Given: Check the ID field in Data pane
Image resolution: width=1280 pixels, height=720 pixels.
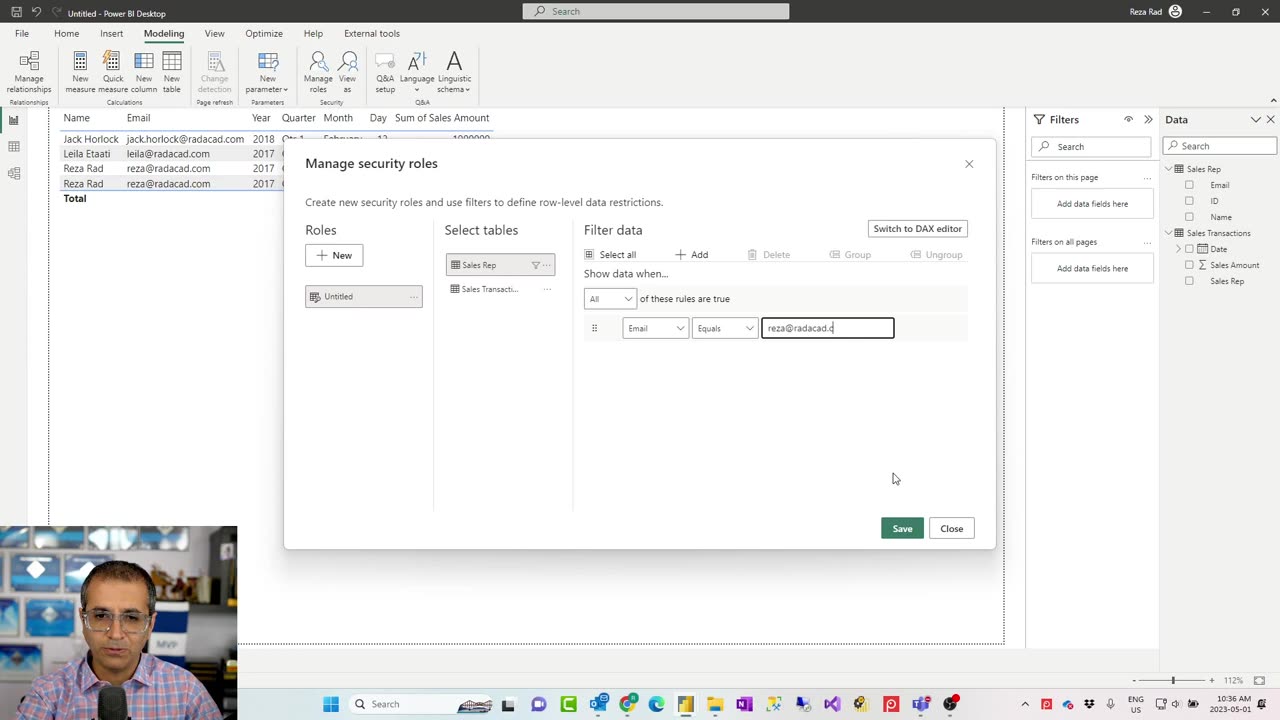Looking at the screenshot, I should point(1189,201).
